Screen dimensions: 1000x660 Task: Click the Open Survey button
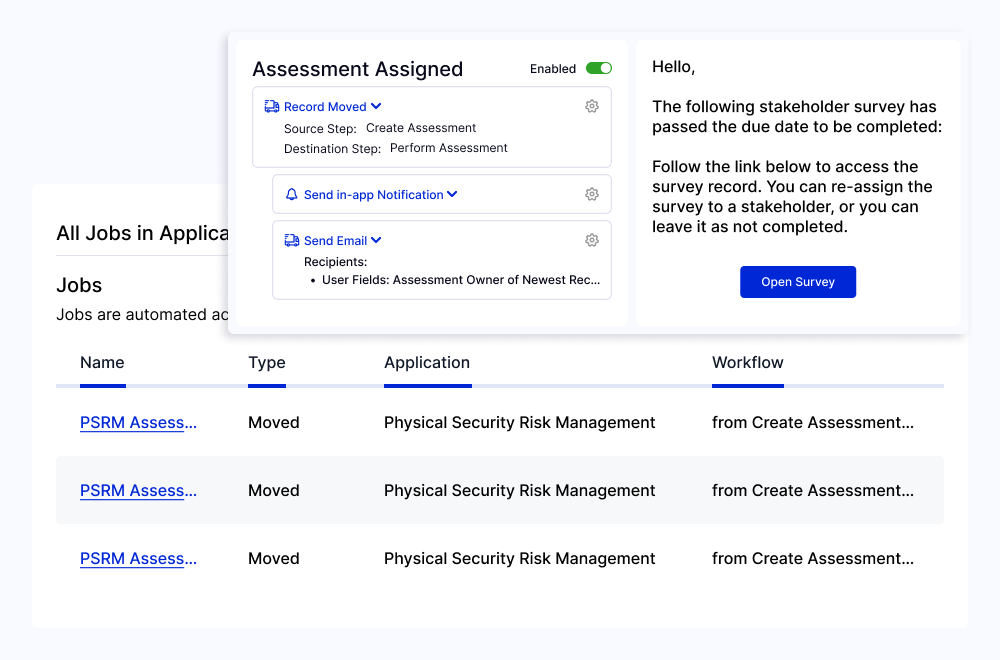798,282
